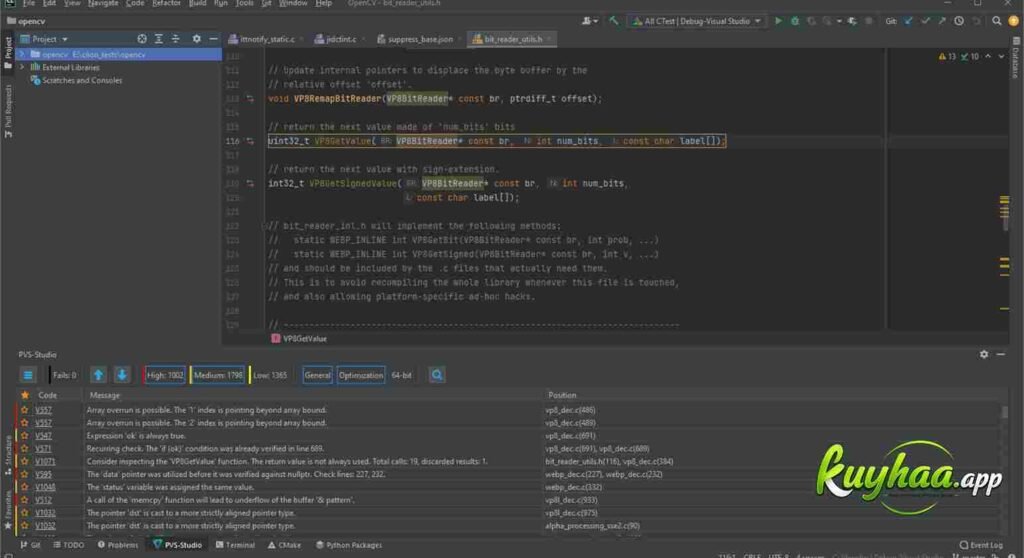Open V1048 diagnostic code link
Image resolution: width=1024 pixels, height=558 pixels.
point(45,487)
